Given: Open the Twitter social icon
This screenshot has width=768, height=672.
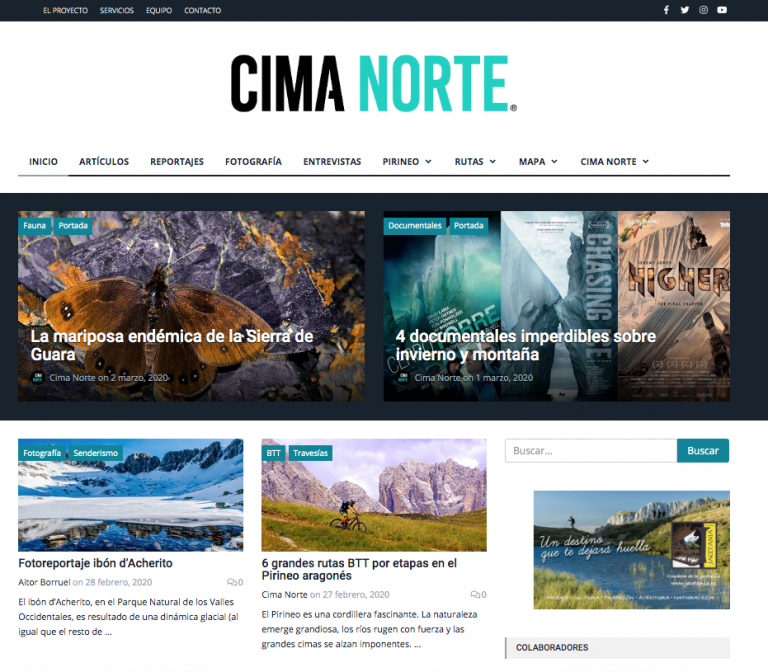Looking at the screenshot, I should tap(685, 10).
